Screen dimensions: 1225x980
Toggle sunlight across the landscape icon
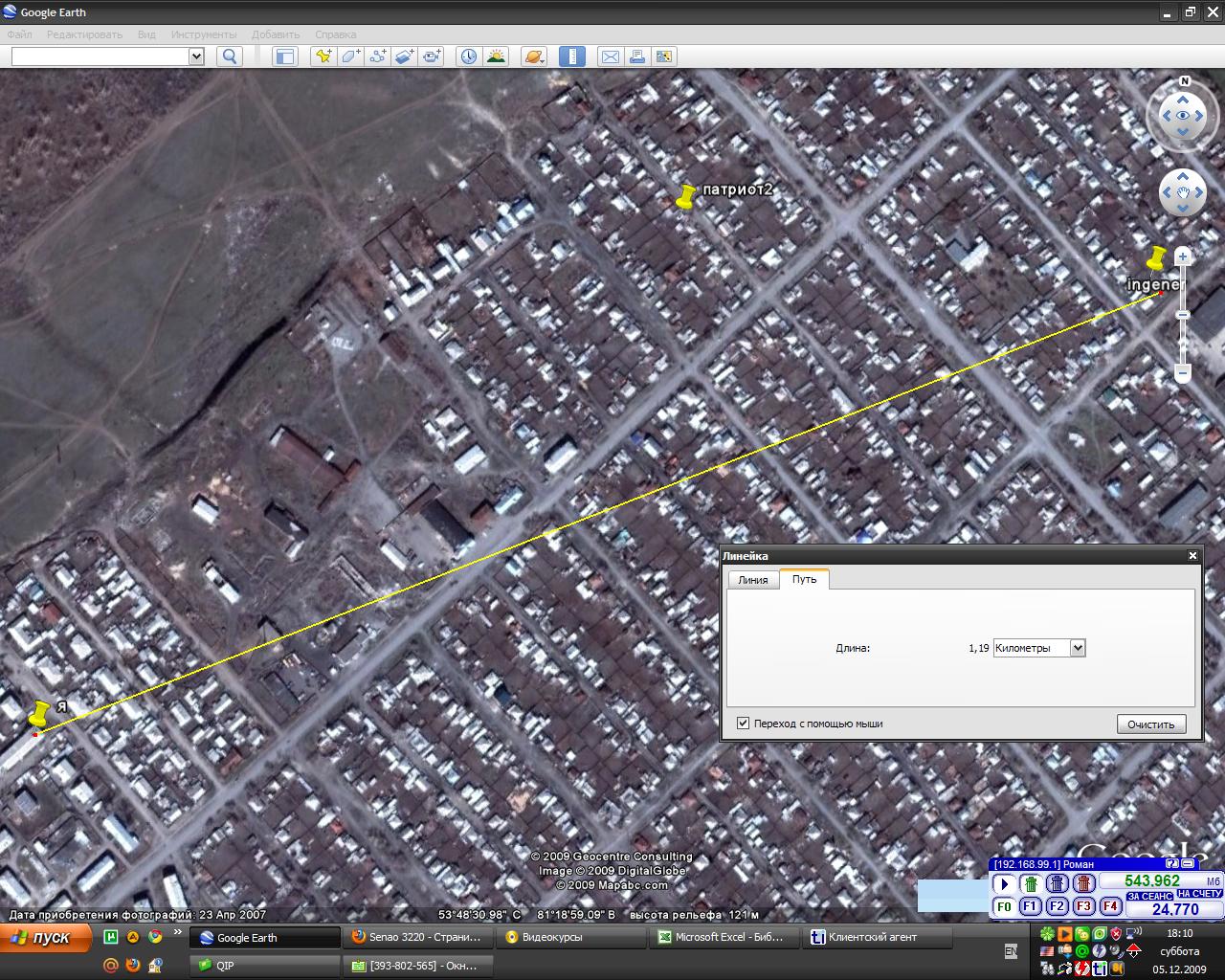[496, 56]
